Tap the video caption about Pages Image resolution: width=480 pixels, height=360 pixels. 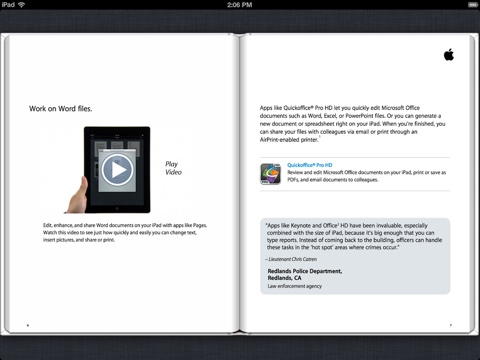click(125, 233)
